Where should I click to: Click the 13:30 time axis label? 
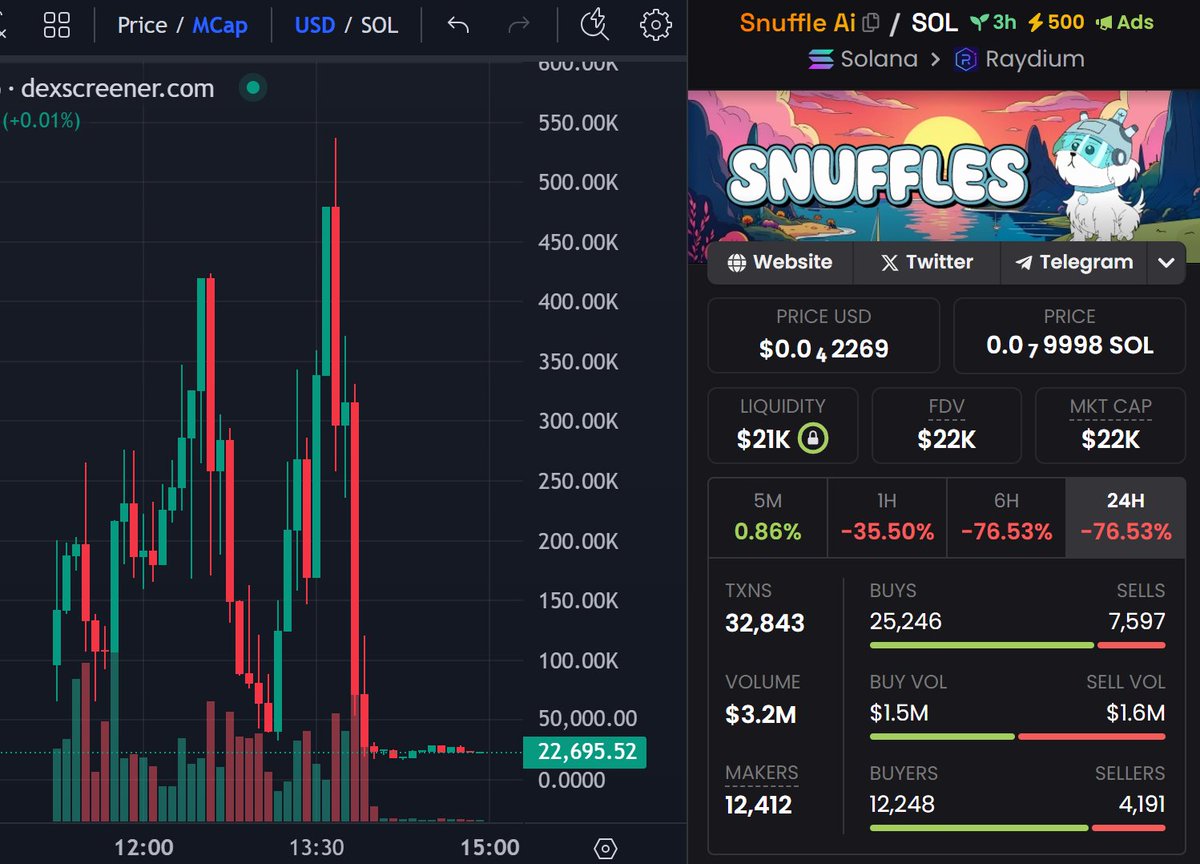316,848
